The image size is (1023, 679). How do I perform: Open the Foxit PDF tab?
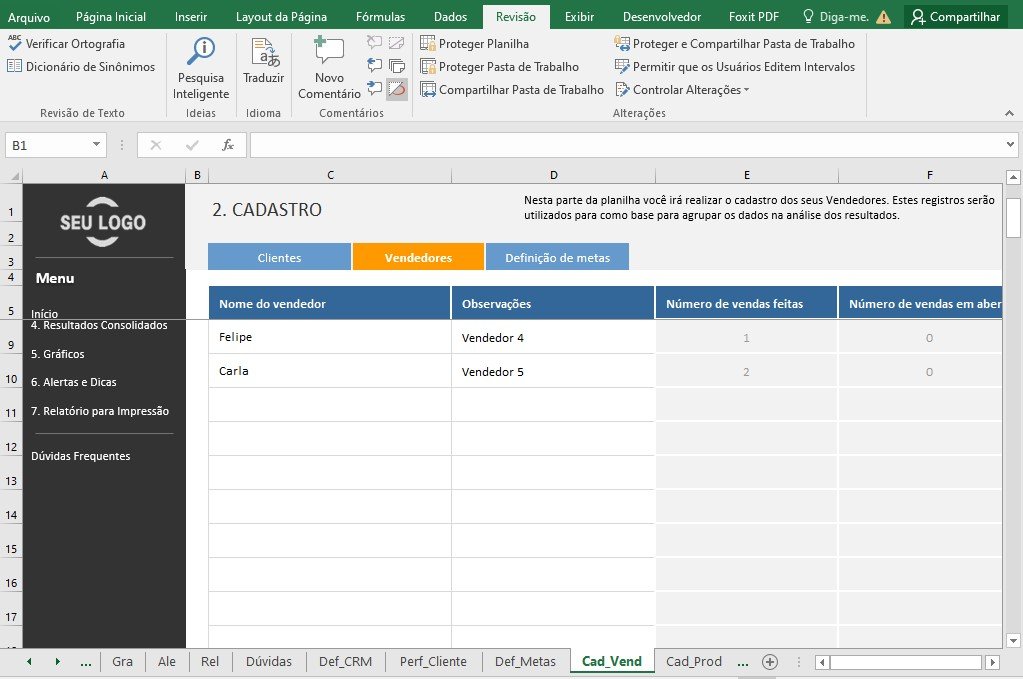tap(754, 17)
